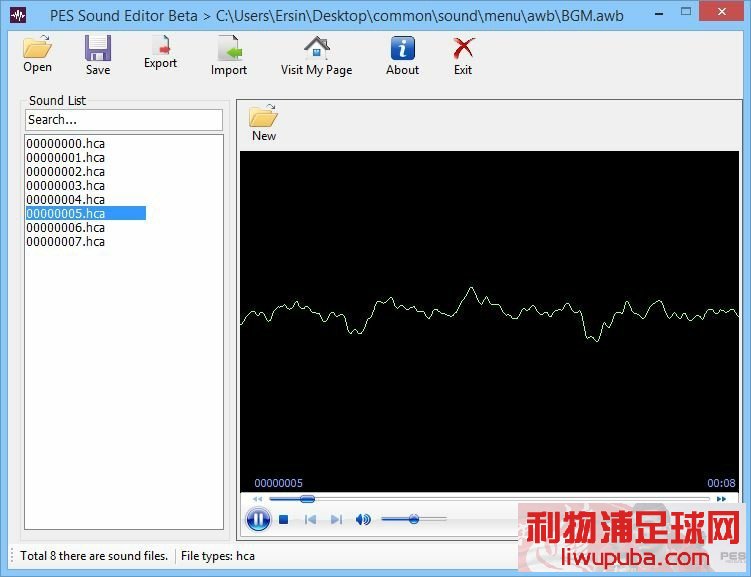Stop audio playback
Image resolution: width=751 pixels, height=577 pixels.
tap(284, 520)
